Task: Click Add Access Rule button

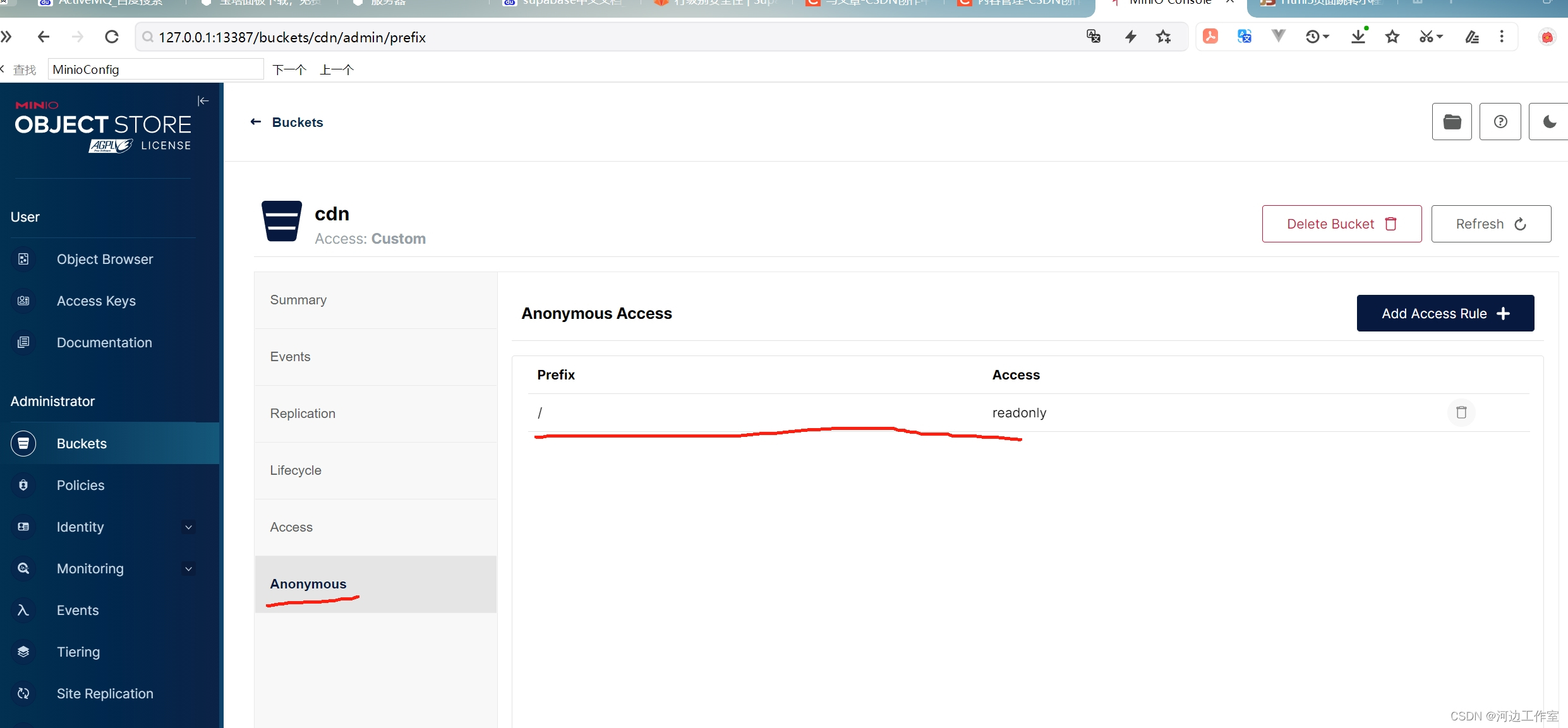Action: (1445, 313)
